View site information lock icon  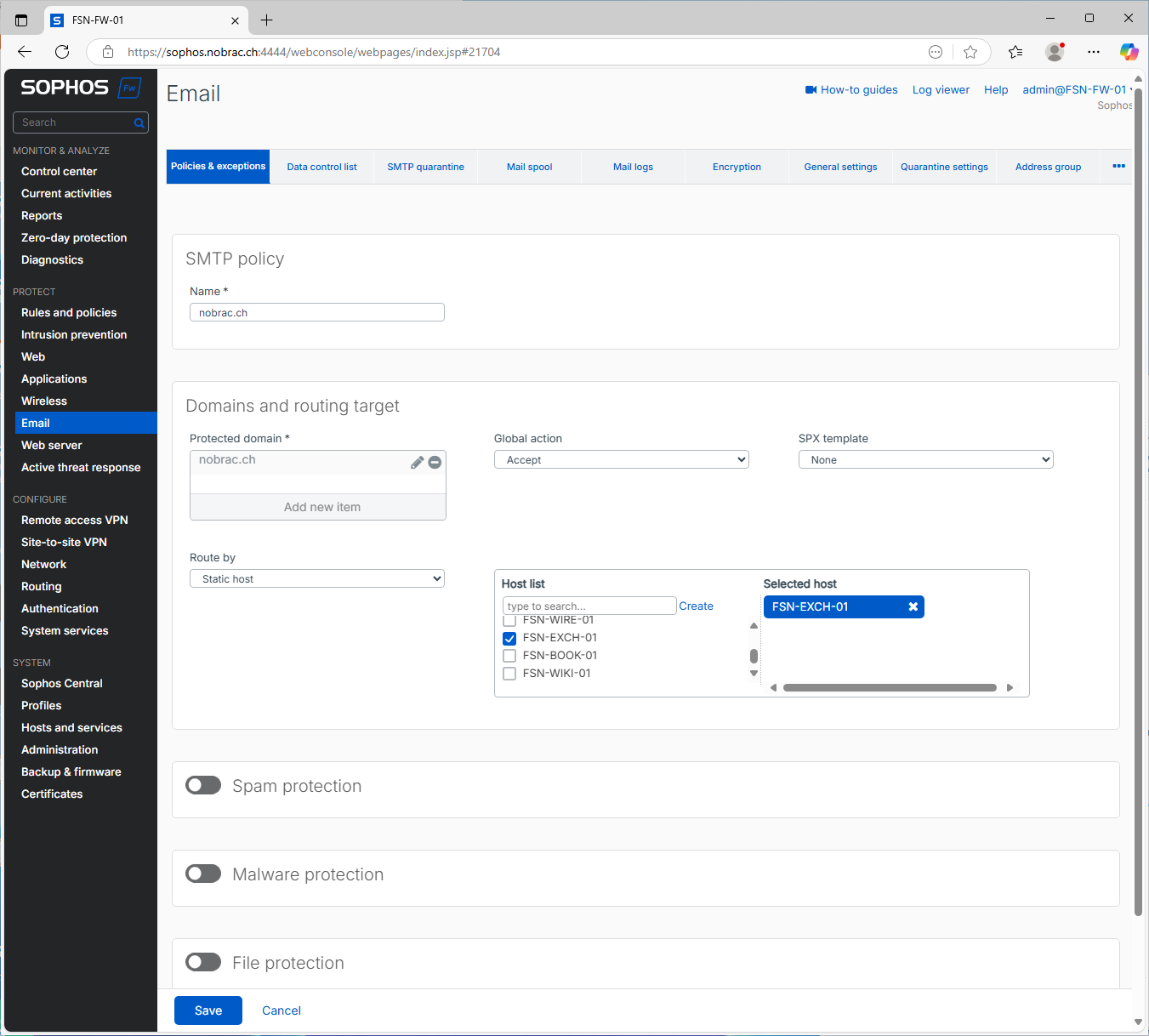(x=108, y=52)
